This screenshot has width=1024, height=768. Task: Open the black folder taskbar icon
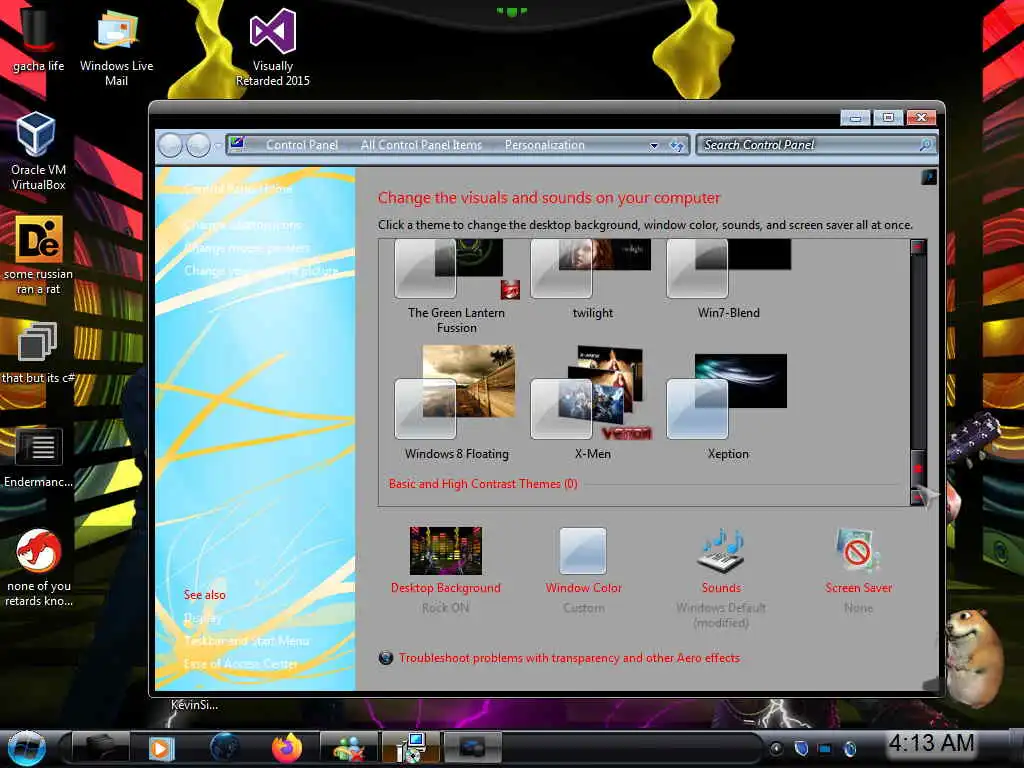click(x=99, y=748)
